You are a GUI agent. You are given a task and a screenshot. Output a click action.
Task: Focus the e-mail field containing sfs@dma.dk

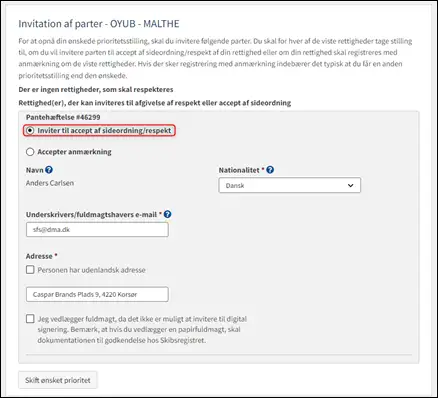97,230
